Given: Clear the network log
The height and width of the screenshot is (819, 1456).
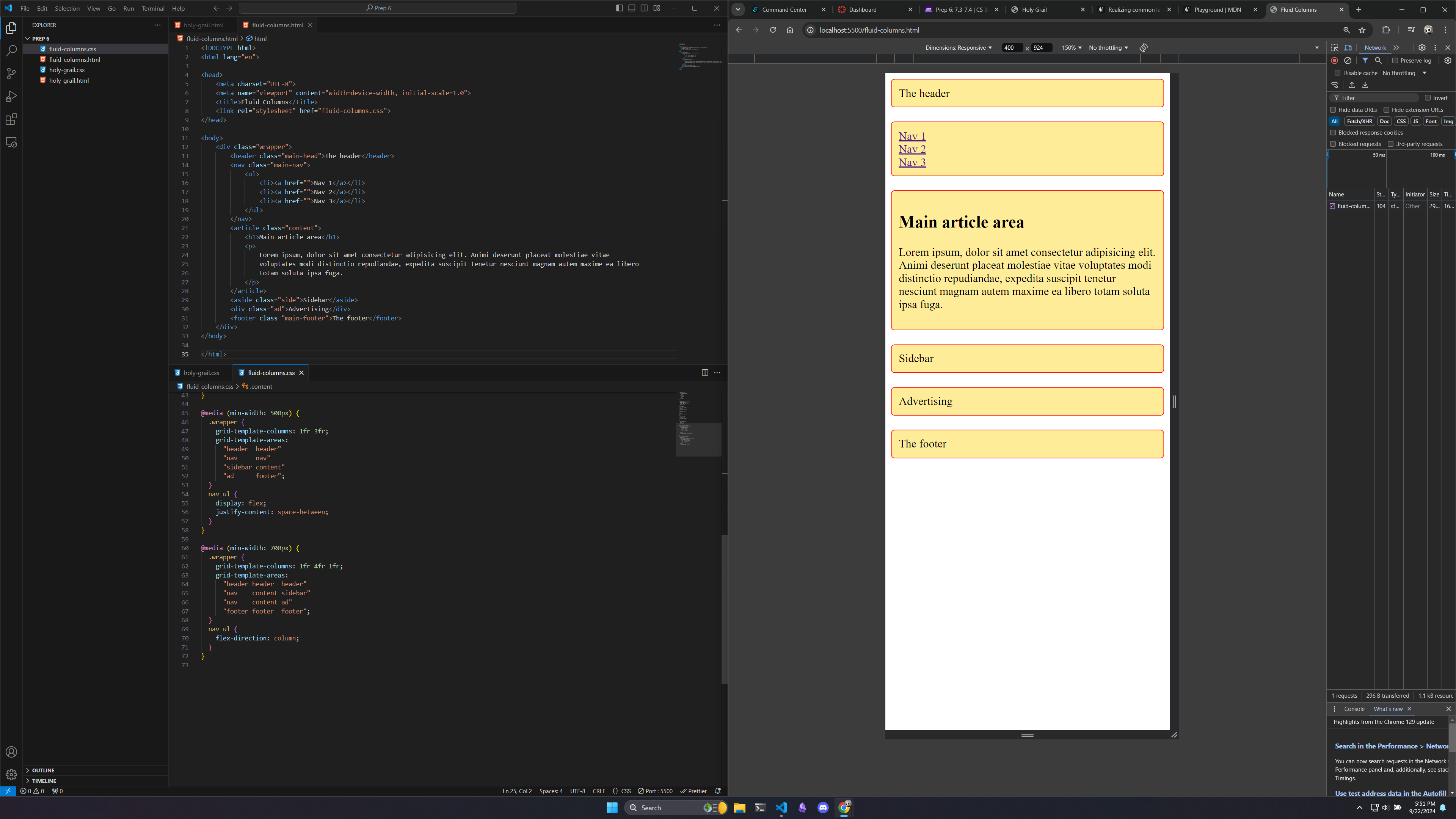Looking at the screenshot, I should pos(1348,61).
